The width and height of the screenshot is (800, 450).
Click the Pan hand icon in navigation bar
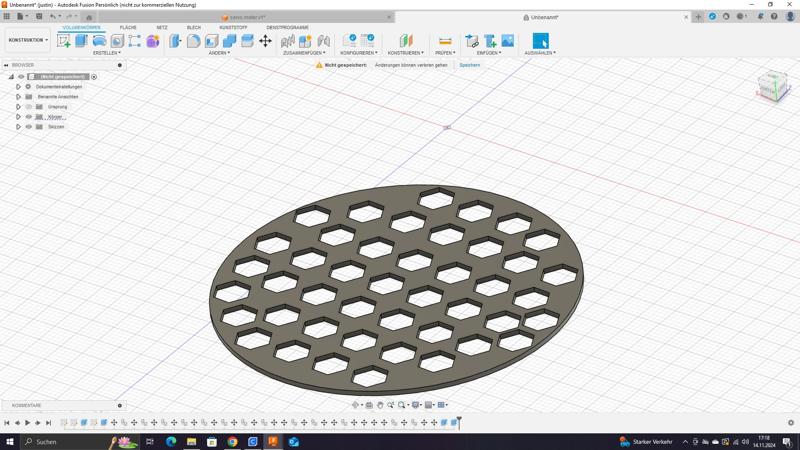tap(380, 405)
